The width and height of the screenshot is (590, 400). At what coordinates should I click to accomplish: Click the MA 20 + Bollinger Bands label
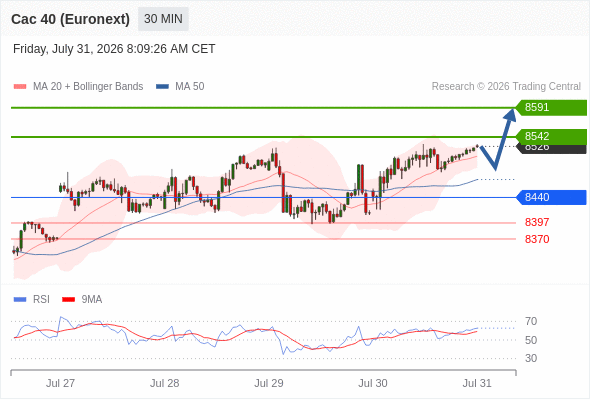(x=88, y=87)
